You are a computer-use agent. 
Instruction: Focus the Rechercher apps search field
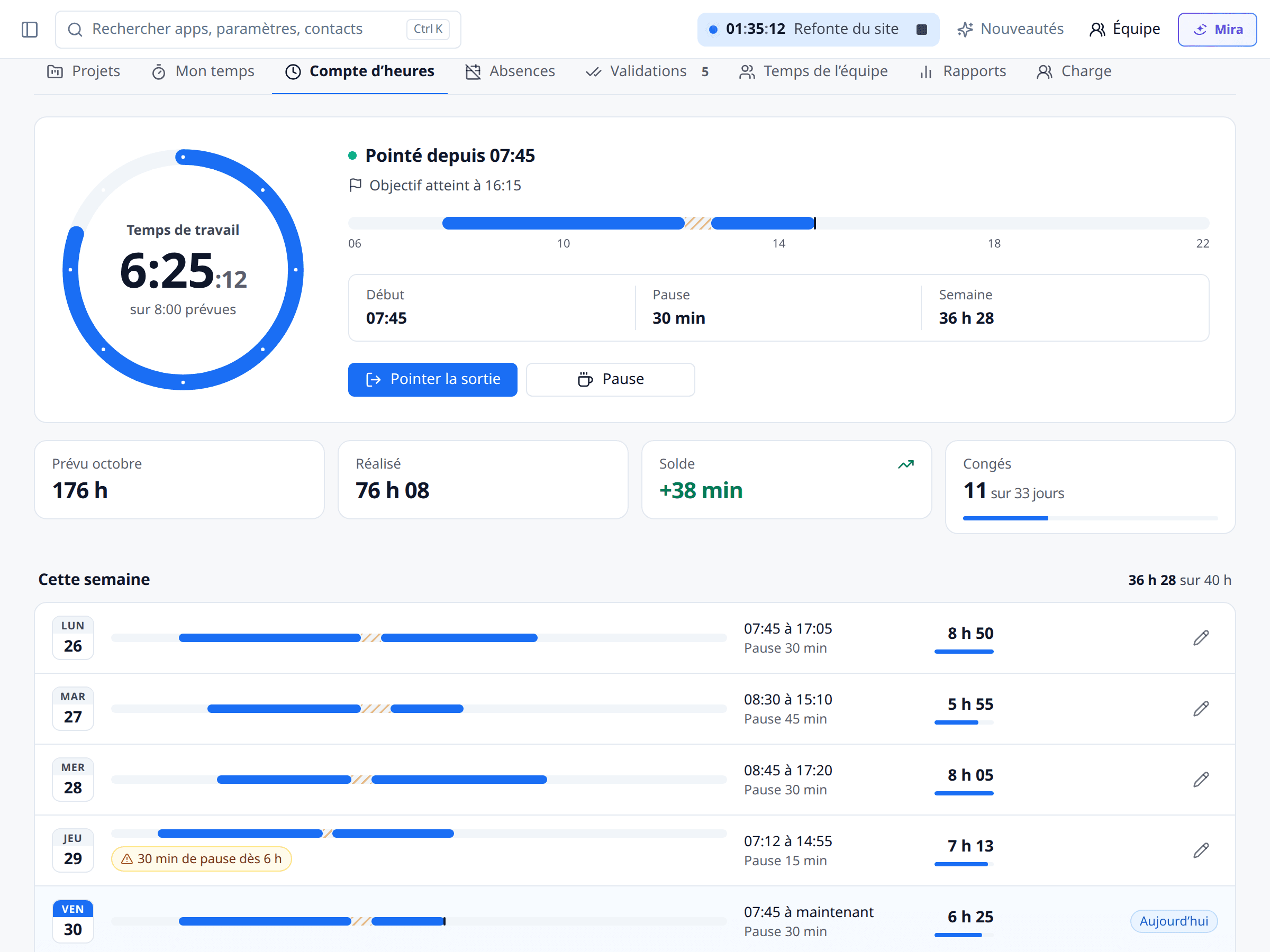point(258,29)
